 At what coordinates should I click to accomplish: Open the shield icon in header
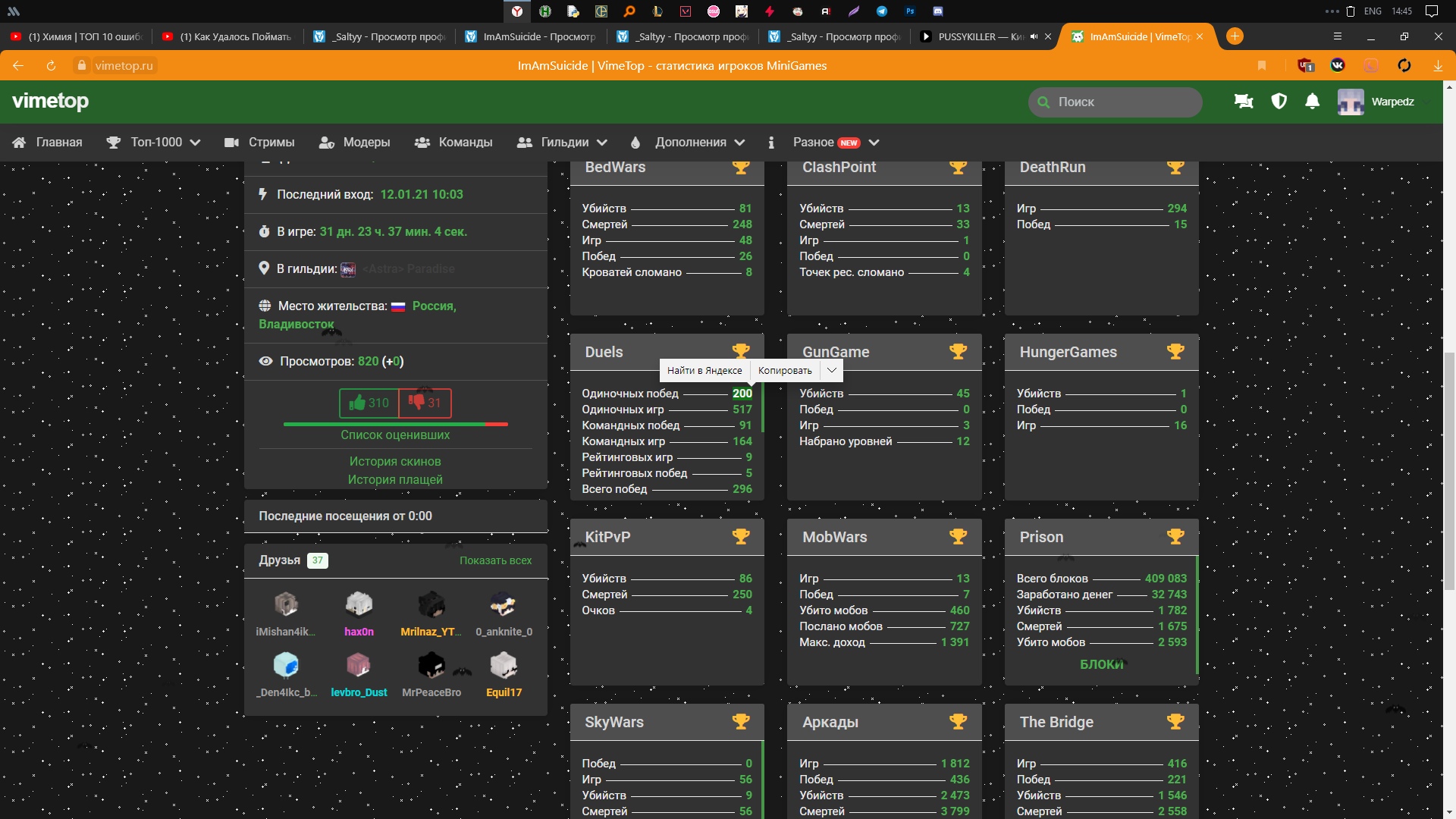click(x=1279, y=102)
